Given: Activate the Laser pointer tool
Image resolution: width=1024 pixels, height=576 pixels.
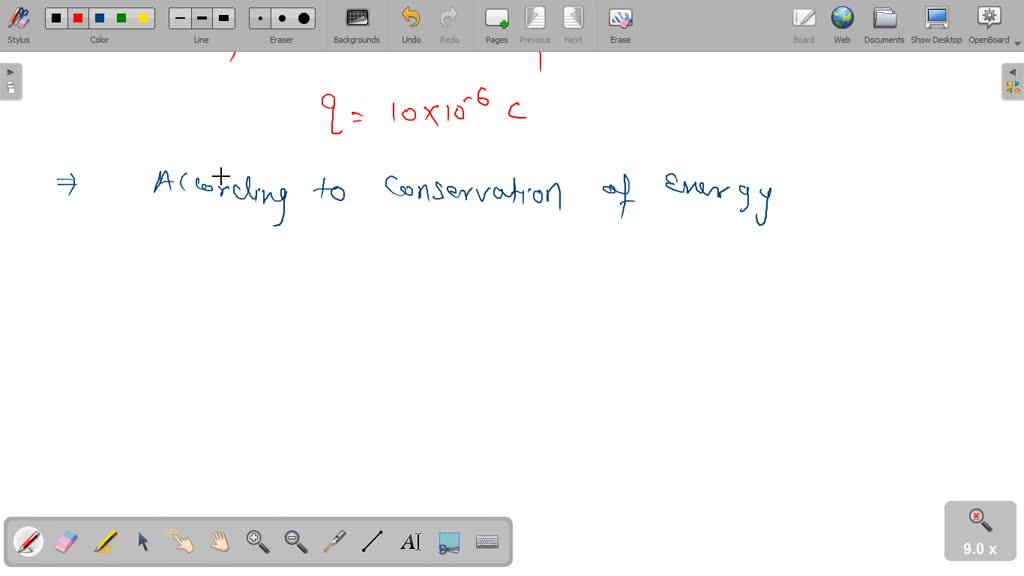Looking at the screenshot, I should [x=333, y=541].
